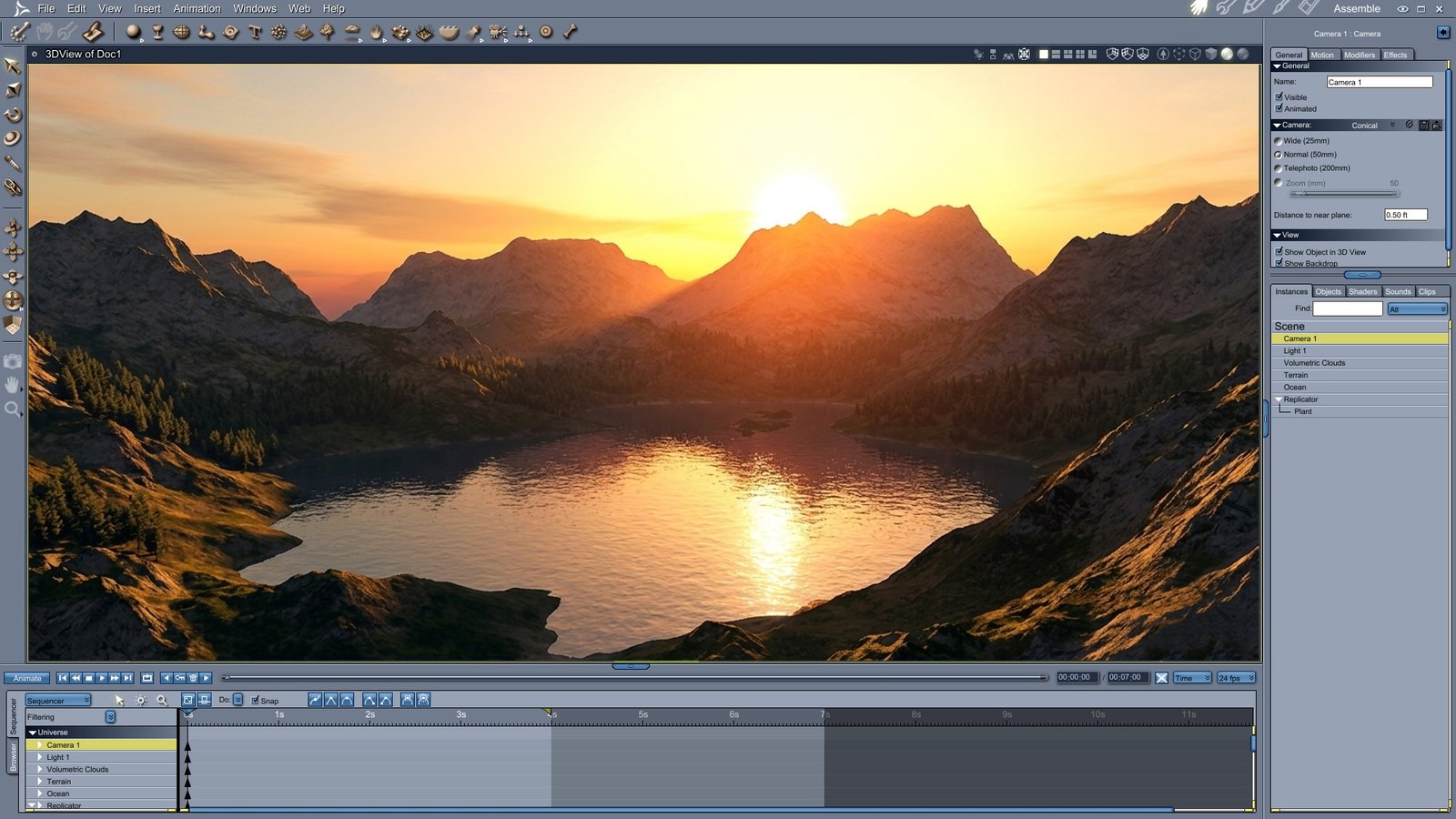Insert a terrain object from the toolbar

click(x=303, y=32)
